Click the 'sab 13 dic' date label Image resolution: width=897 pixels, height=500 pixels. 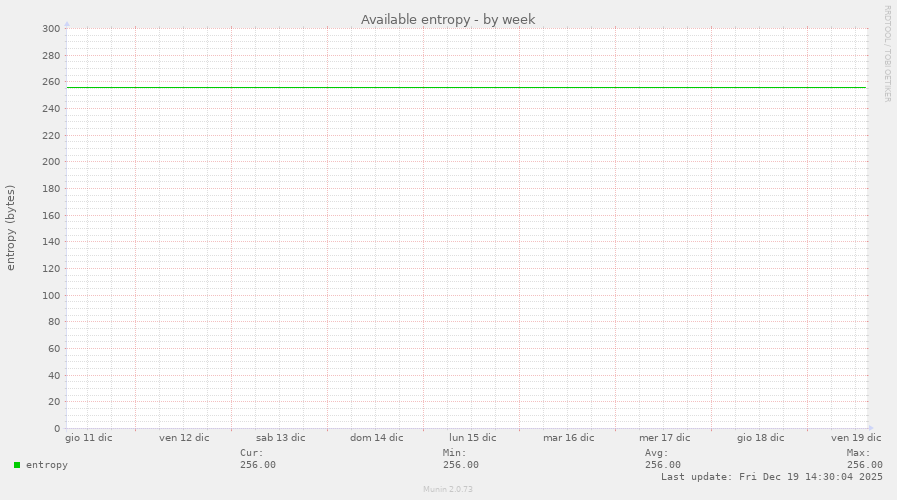[280, 438]
